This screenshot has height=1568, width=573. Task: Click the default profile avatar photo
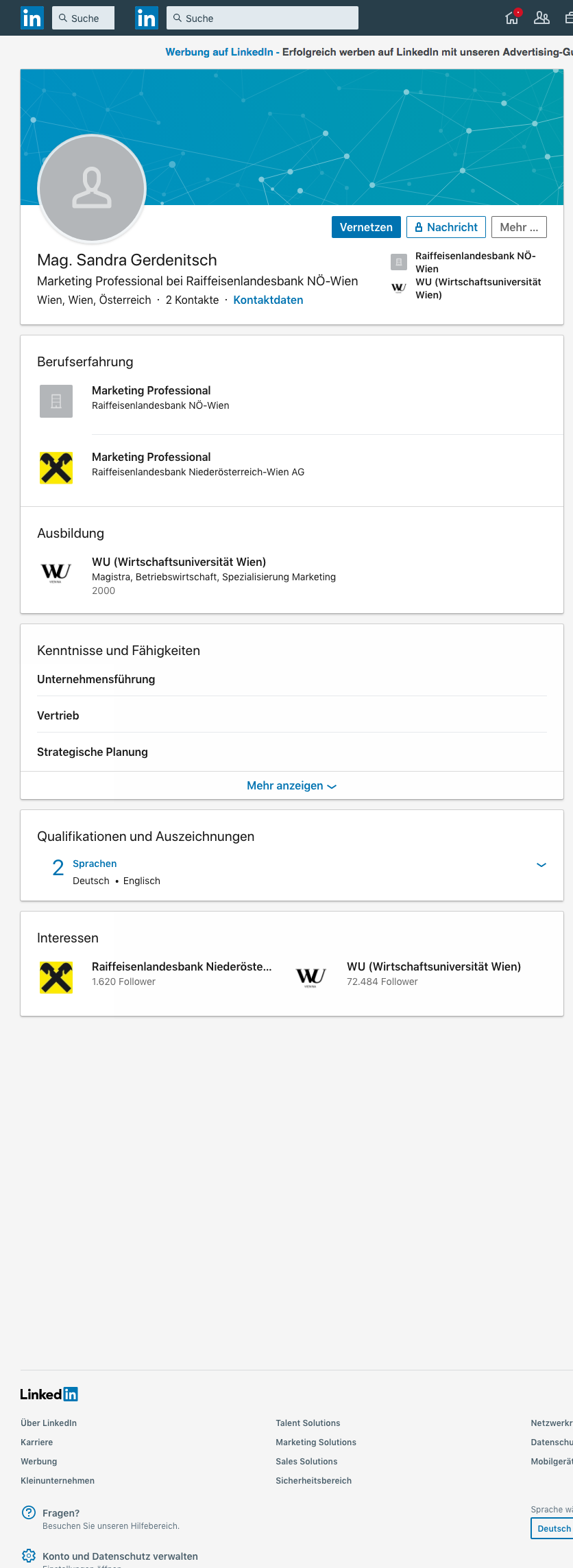point(92,189)
